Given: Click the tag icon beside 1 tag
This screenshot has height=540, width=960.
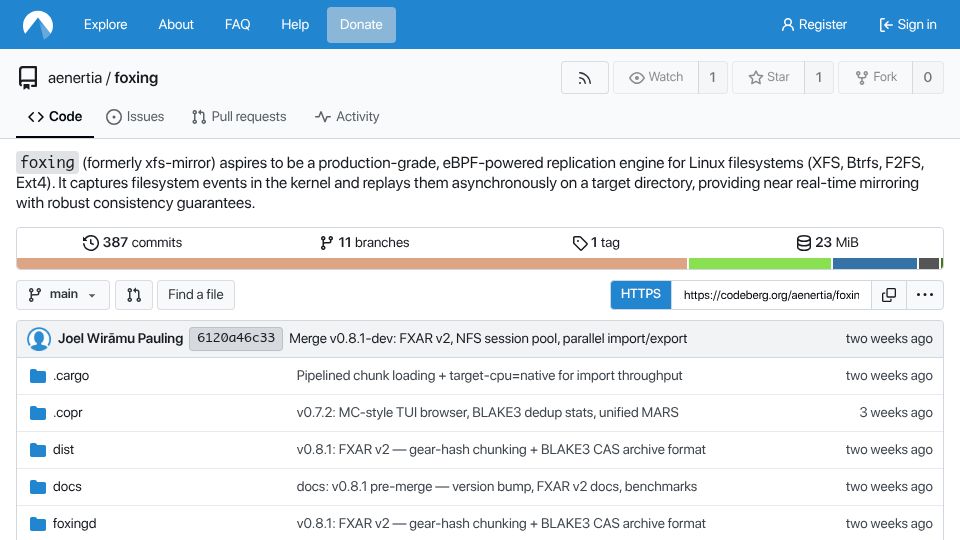Looking at the screenshot, I should pos(580,243).
